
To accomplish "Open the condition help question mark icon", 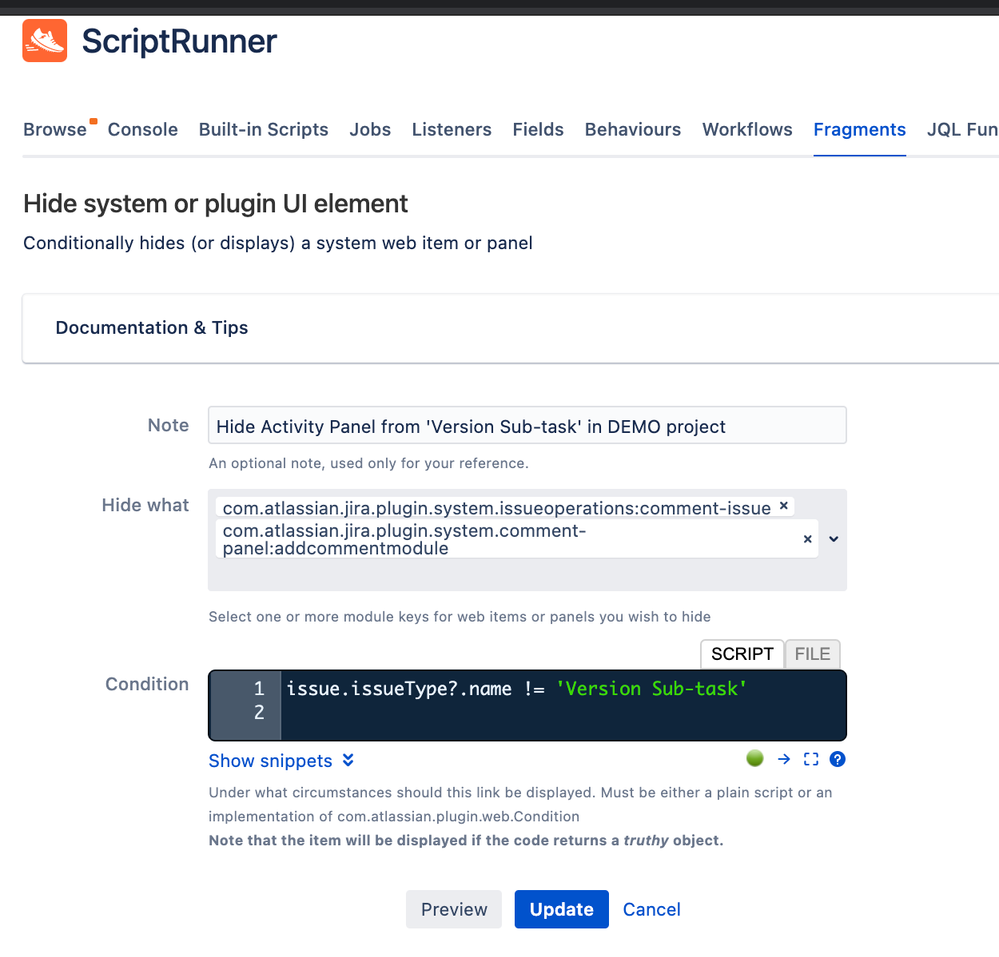I will 838,759.
